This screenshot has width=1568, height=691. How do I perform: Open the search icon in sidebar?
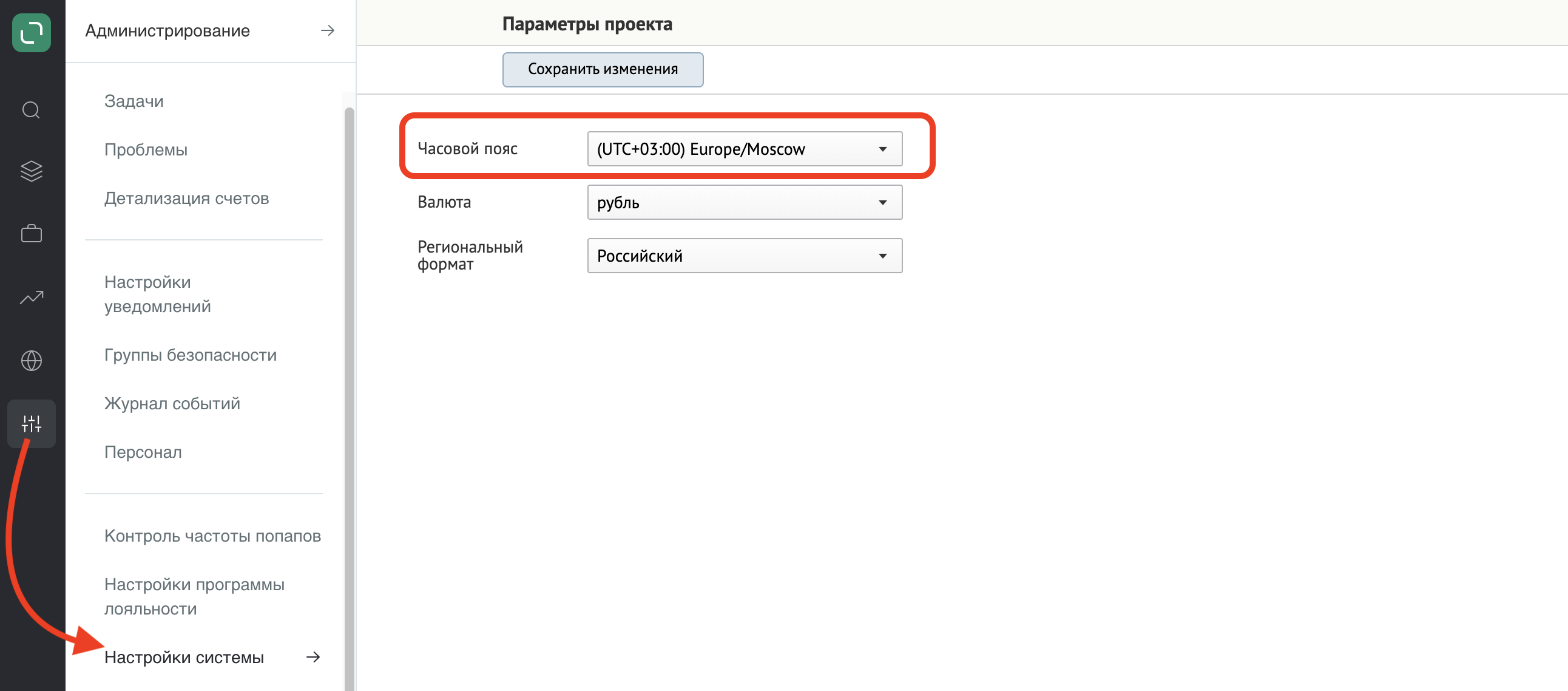pyautogui.click(x=31, y=111)
